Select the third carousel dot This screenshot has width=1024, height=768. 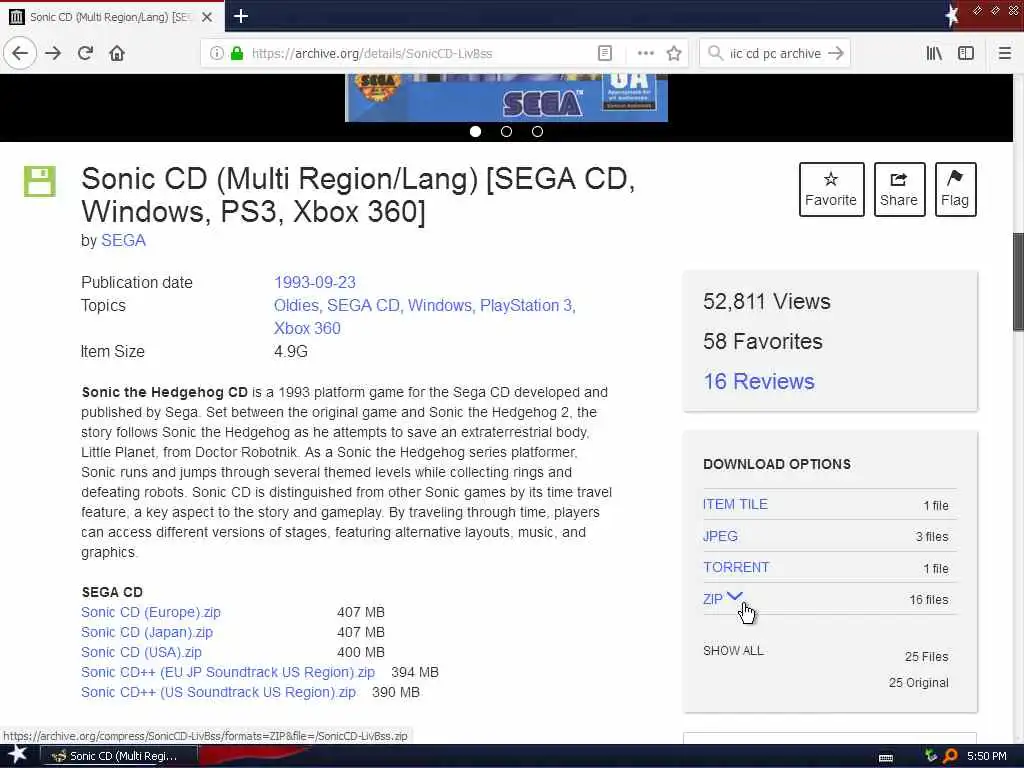point(537,131)
